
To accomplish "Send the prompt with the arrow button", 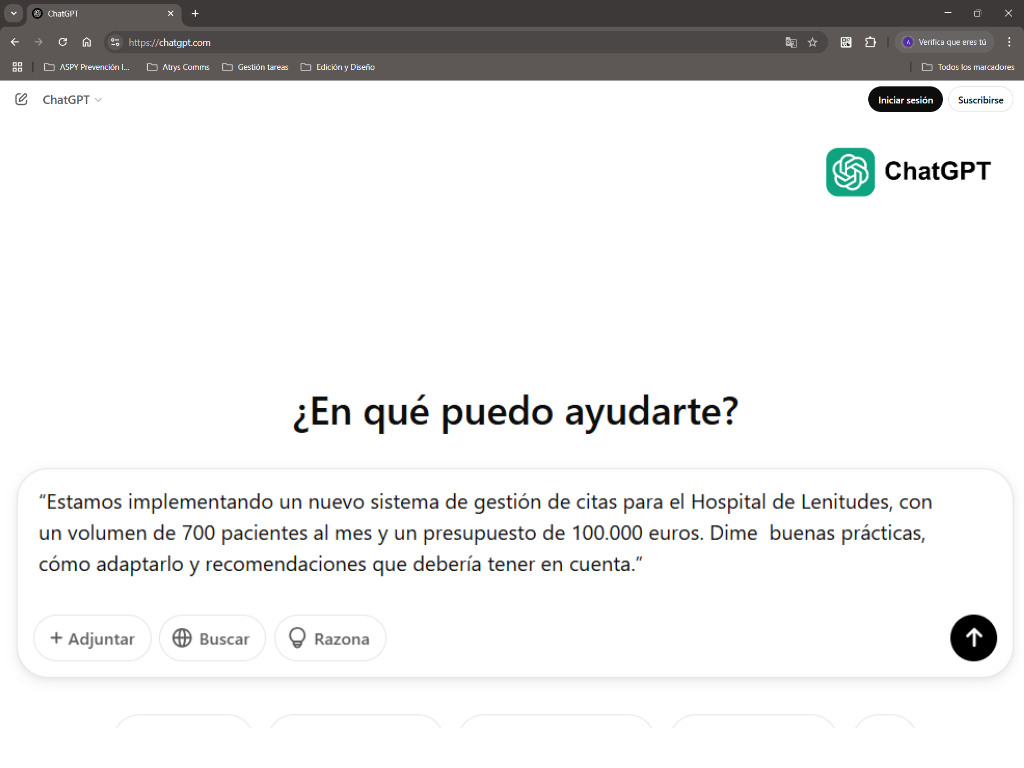I will point(973,637).
